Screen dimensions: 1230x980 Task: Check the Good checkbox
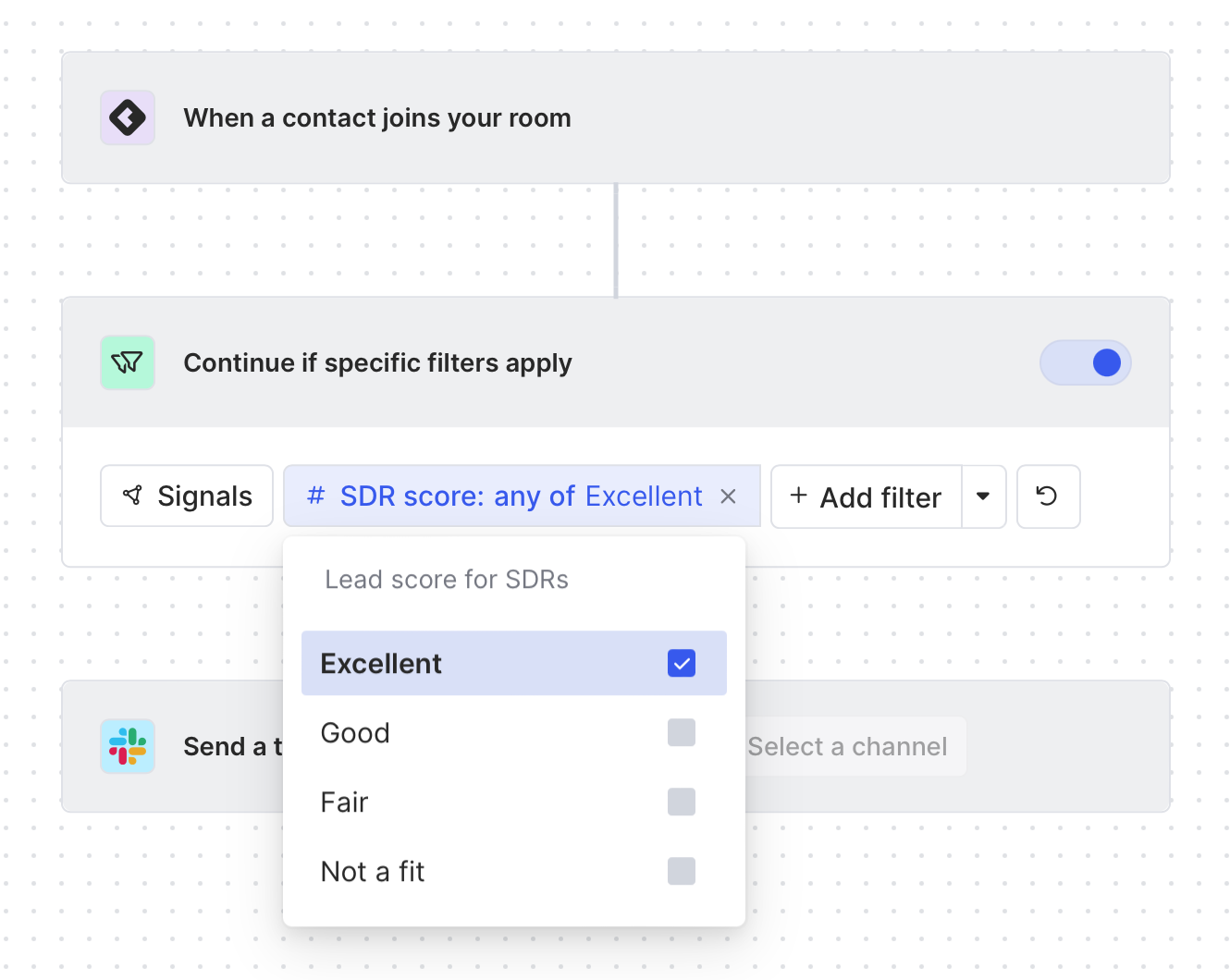(x=682, y=732)
